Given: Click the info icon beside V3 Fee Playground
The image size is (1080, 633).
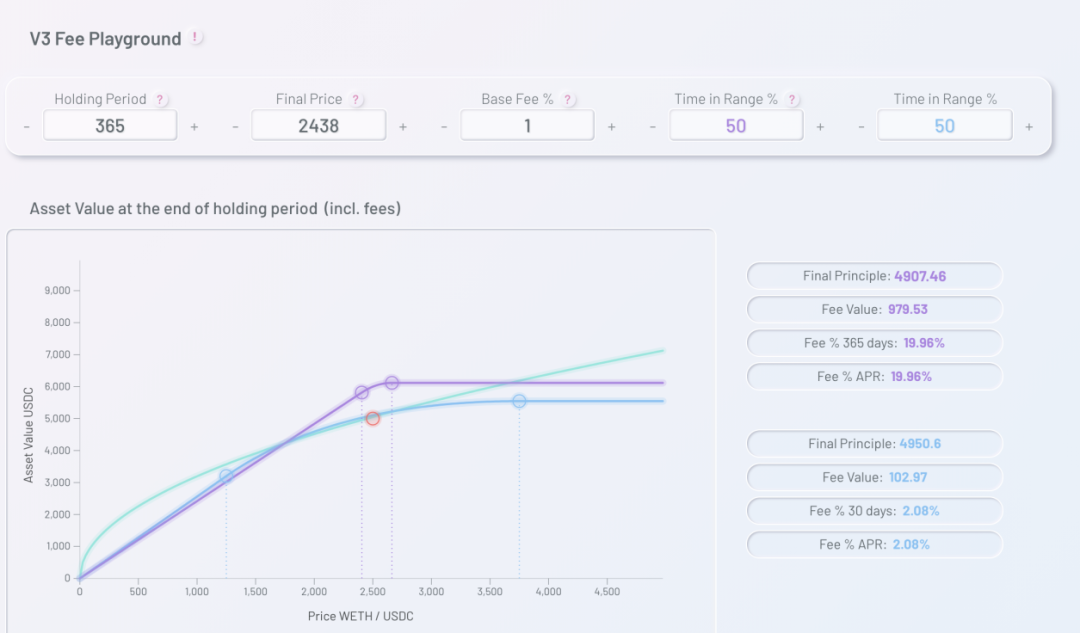Looking at the screenshot, I should (196, 37).
